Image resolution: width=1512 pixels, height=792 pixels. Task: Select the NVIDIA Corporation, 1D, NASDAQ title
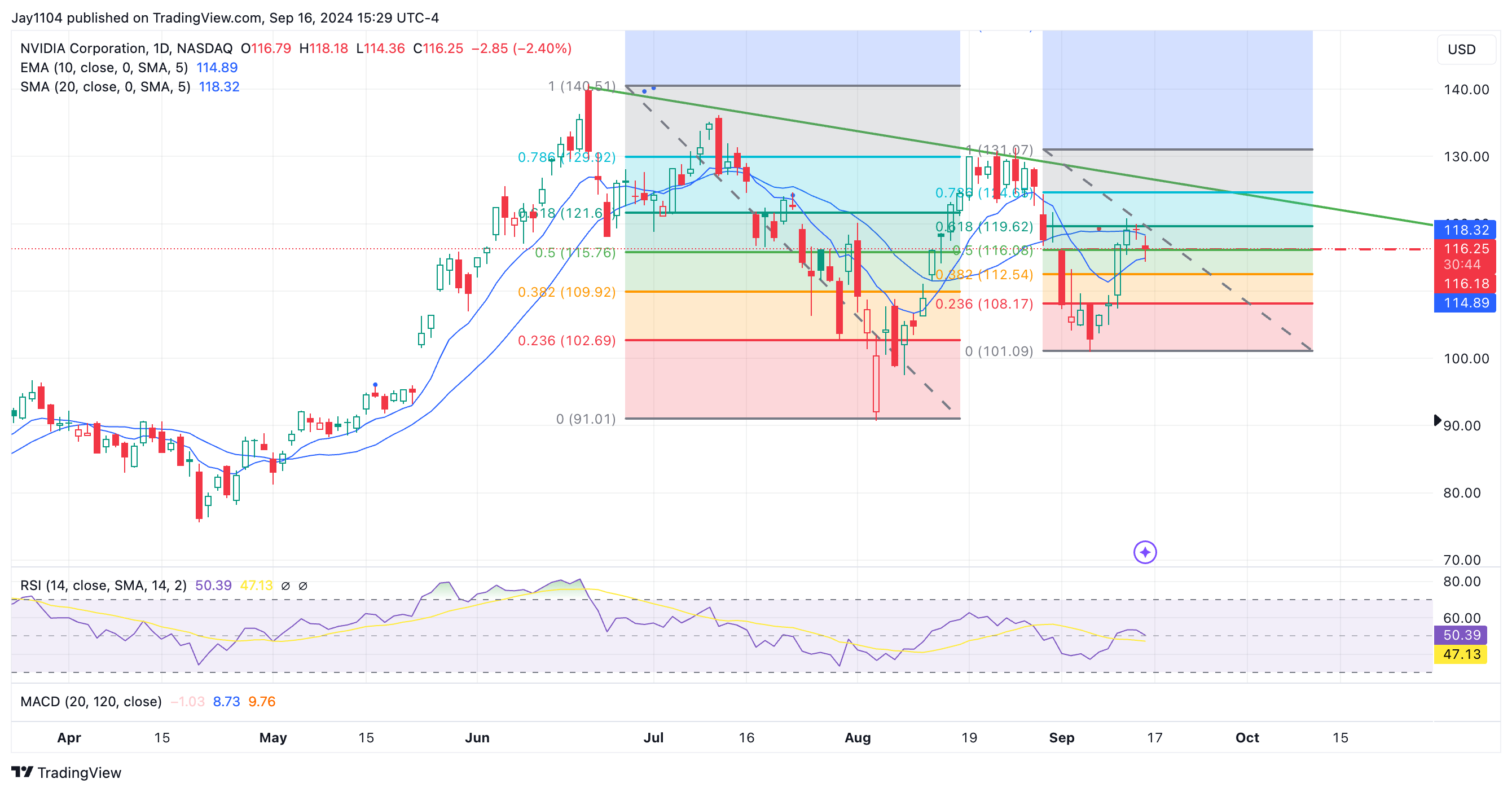pyautogui.click(x=126, y=48)
